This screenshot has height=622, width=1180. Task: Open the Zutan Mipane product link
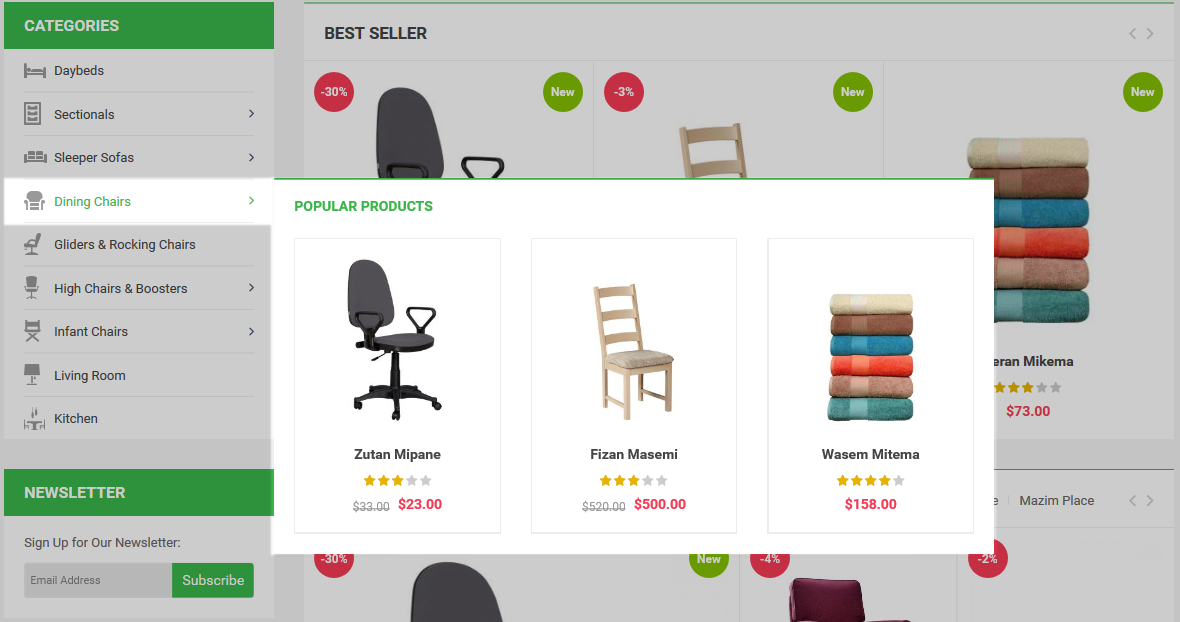click(397, 454)
